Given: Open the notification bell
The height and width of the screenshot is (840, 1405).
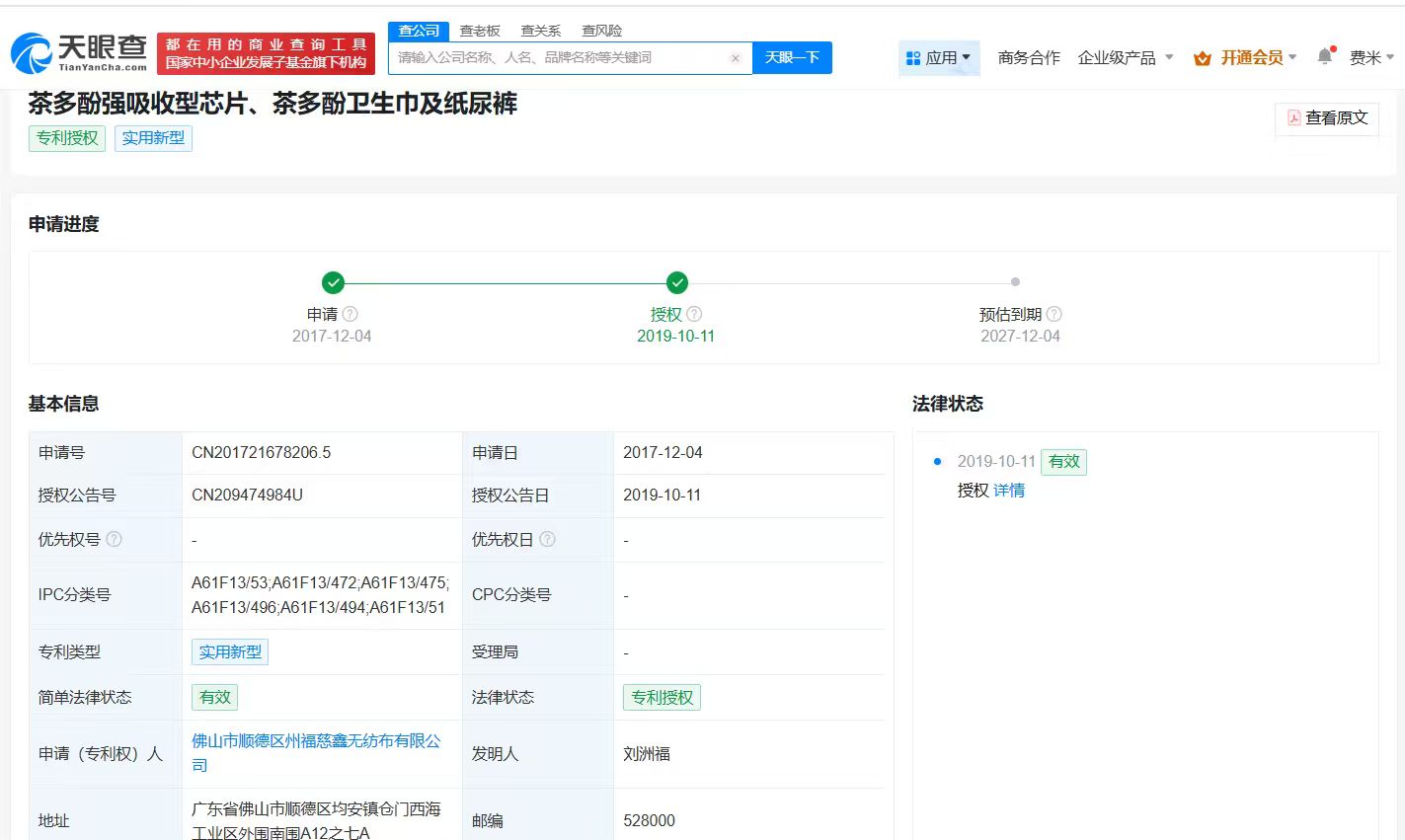Looking at the screenshot, I should point(1324,56).
